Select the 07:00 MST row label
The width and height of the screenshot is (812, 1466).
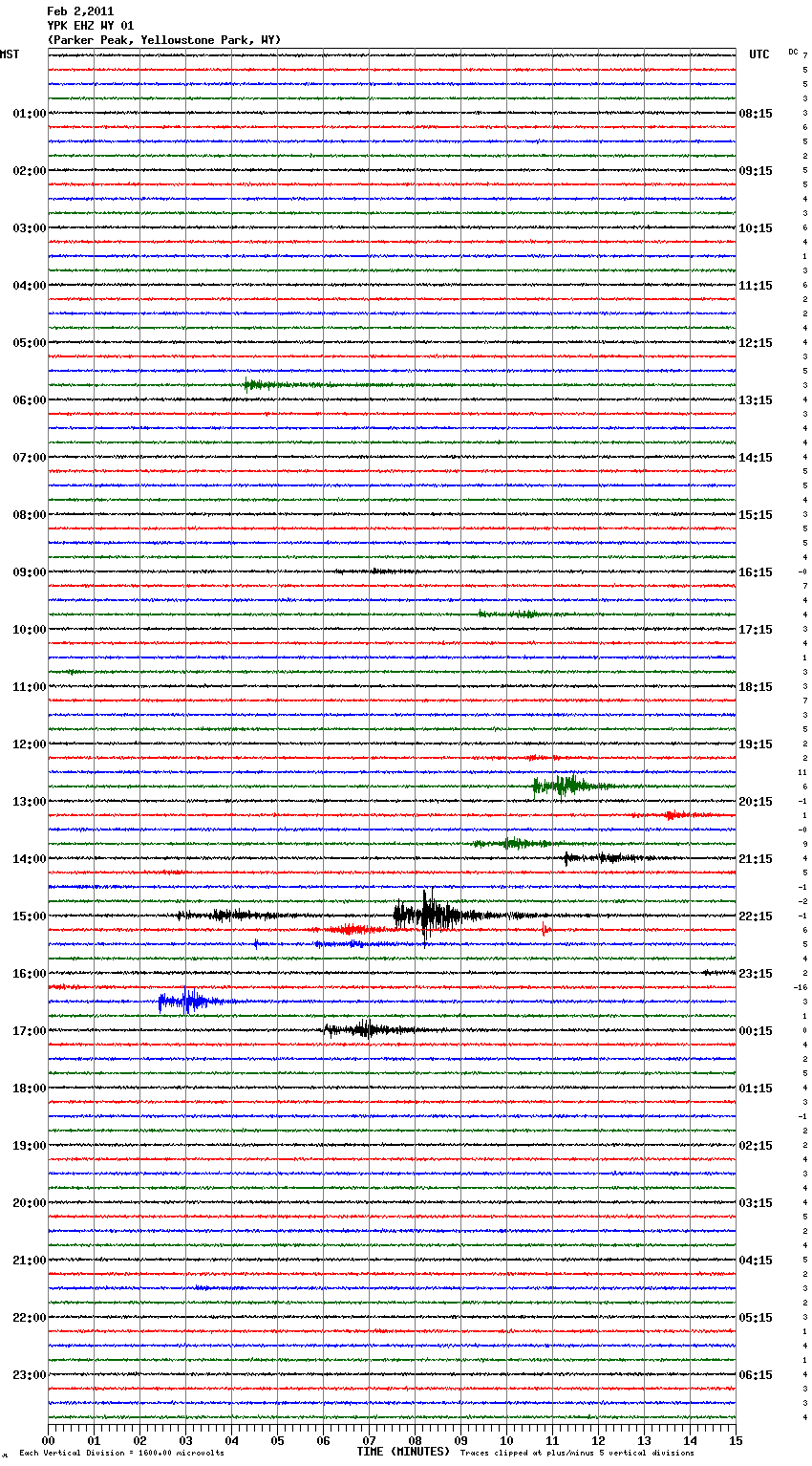pyautogui.click(x=30, y=458)
